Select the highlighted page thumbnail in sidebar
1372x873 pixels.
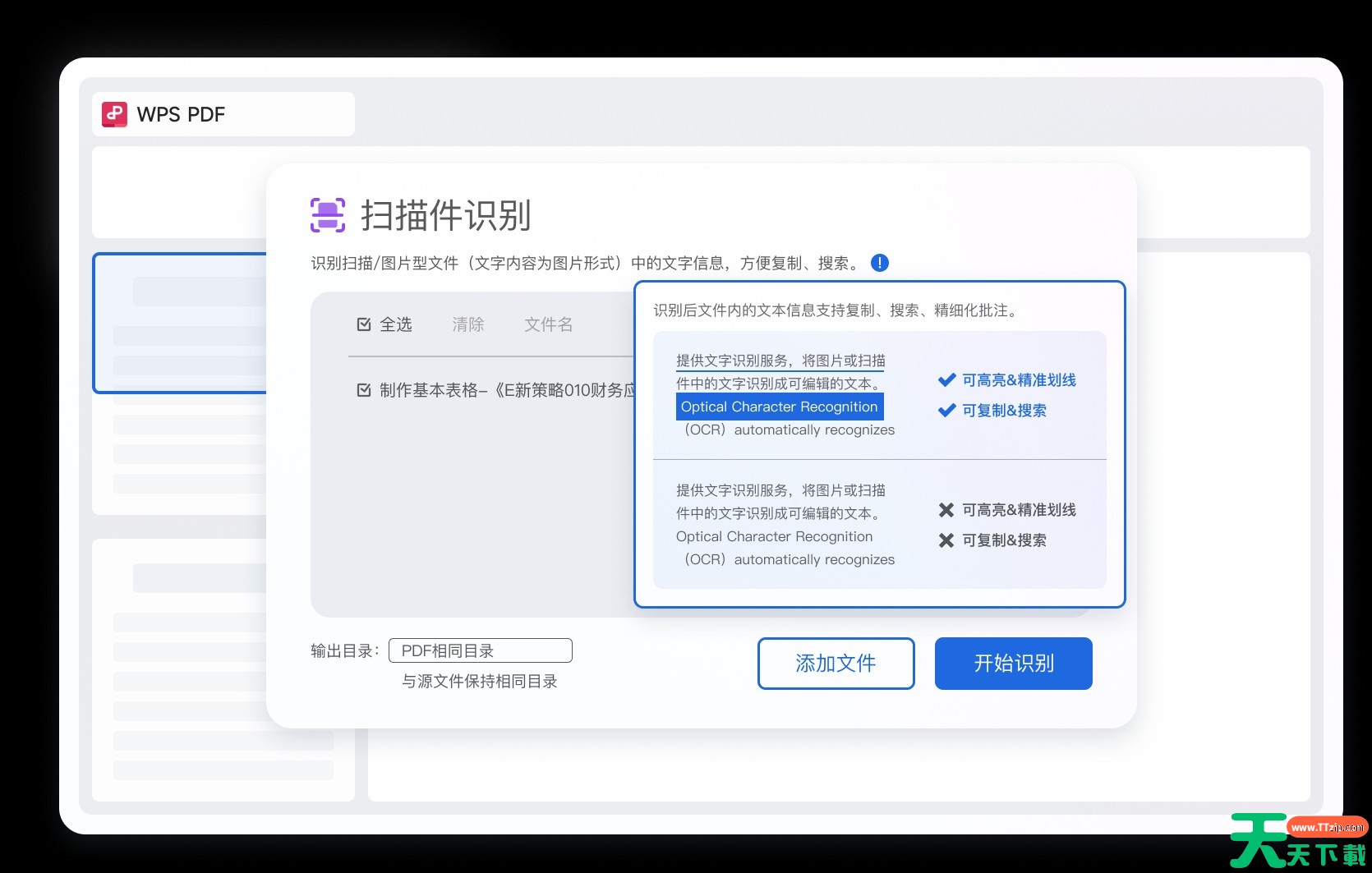pyautogui.click(x=181, y=323)
